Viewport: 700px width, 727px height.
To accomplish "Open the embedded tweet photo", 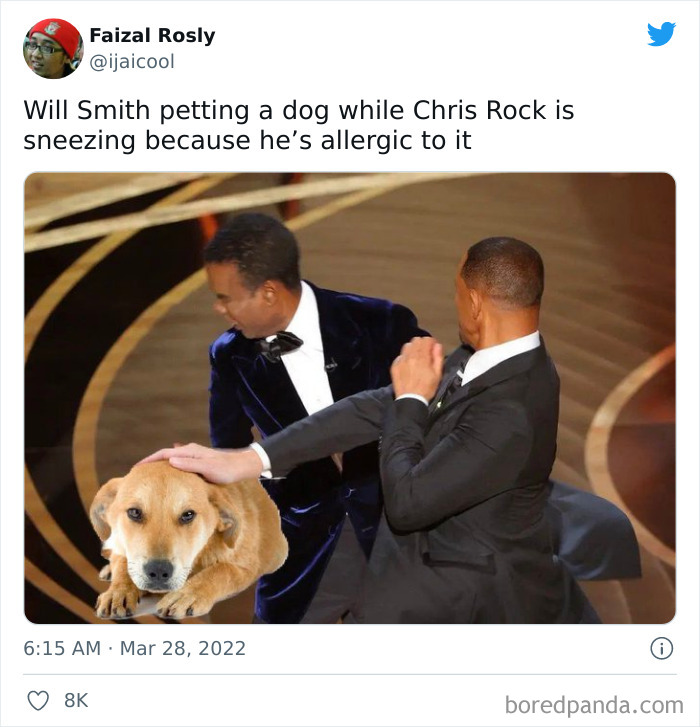I will [x=350, y=398].
